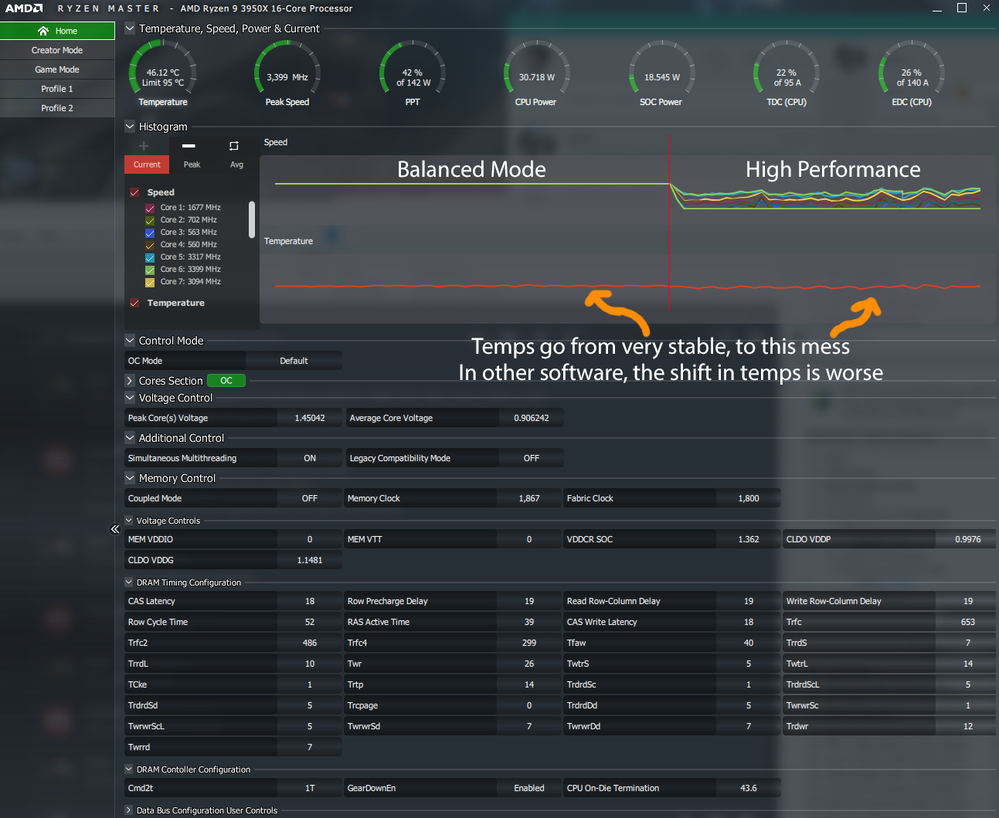
Task: Click the TDC (CPU) gauge dial
Action: click(x=786, y=69)
